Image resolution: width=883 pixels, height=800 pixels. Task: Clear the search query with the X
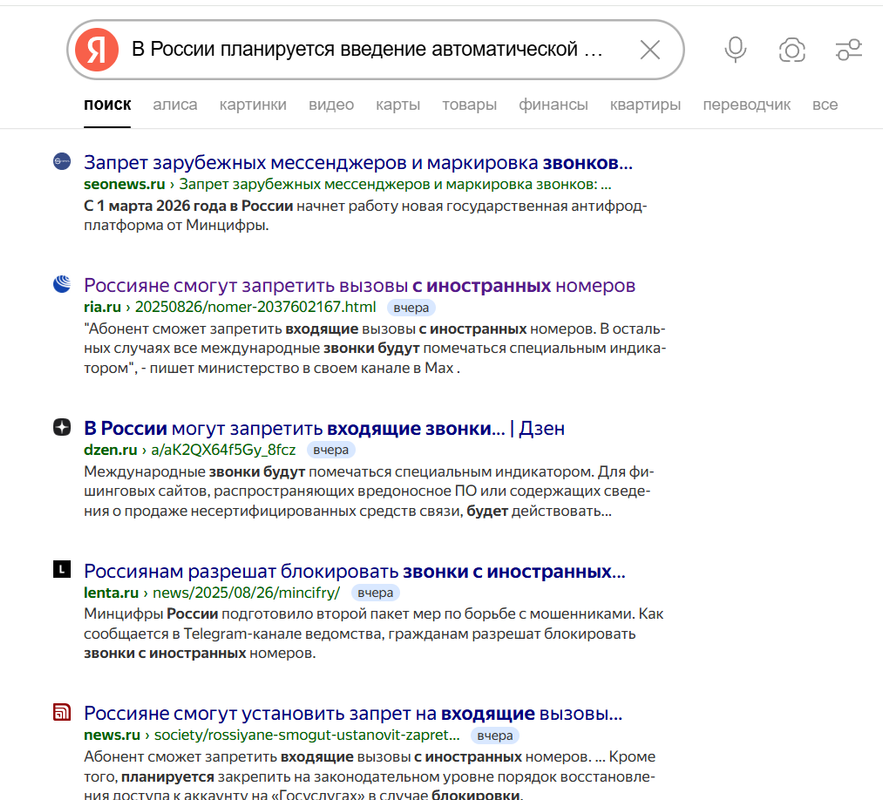pyautogui.click(x=650, y=50)
